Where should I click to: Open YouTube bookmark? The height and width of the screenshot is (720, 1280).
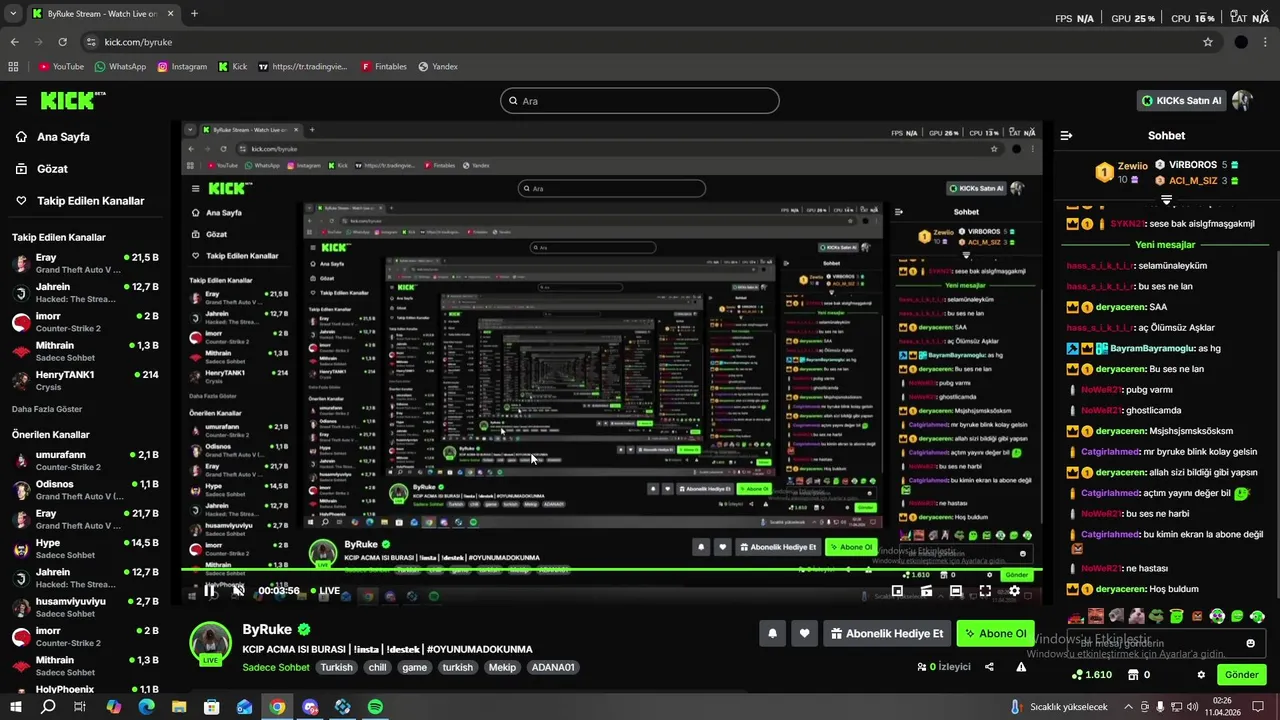pyautogui.click(x=61, y=67)
